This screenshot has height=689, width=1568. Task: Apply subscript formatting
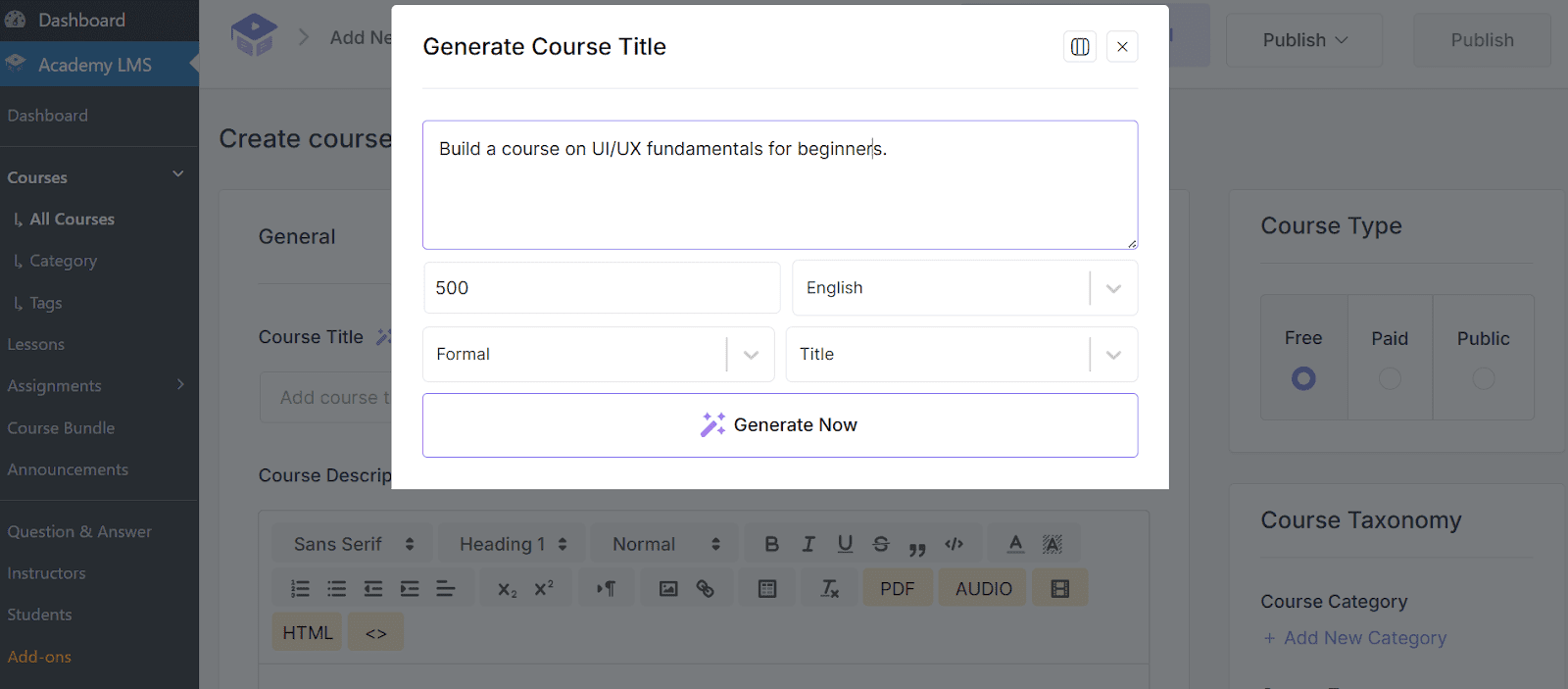507,589
